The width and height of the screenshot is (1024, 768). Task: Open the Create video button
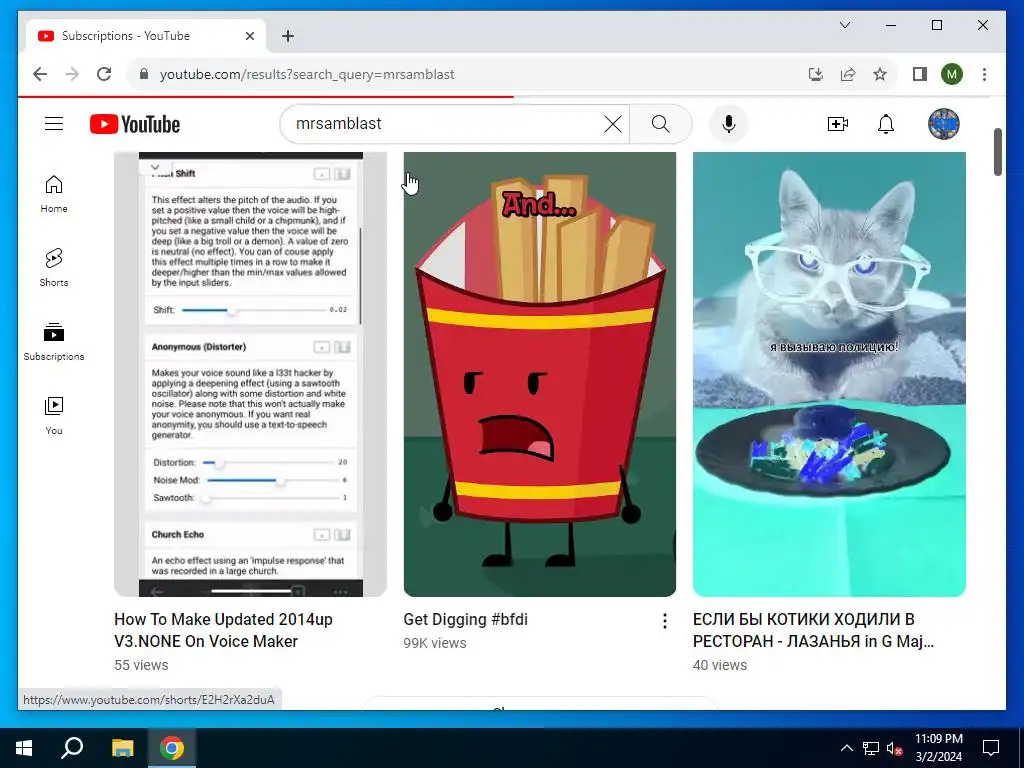(x=837, y=124)
